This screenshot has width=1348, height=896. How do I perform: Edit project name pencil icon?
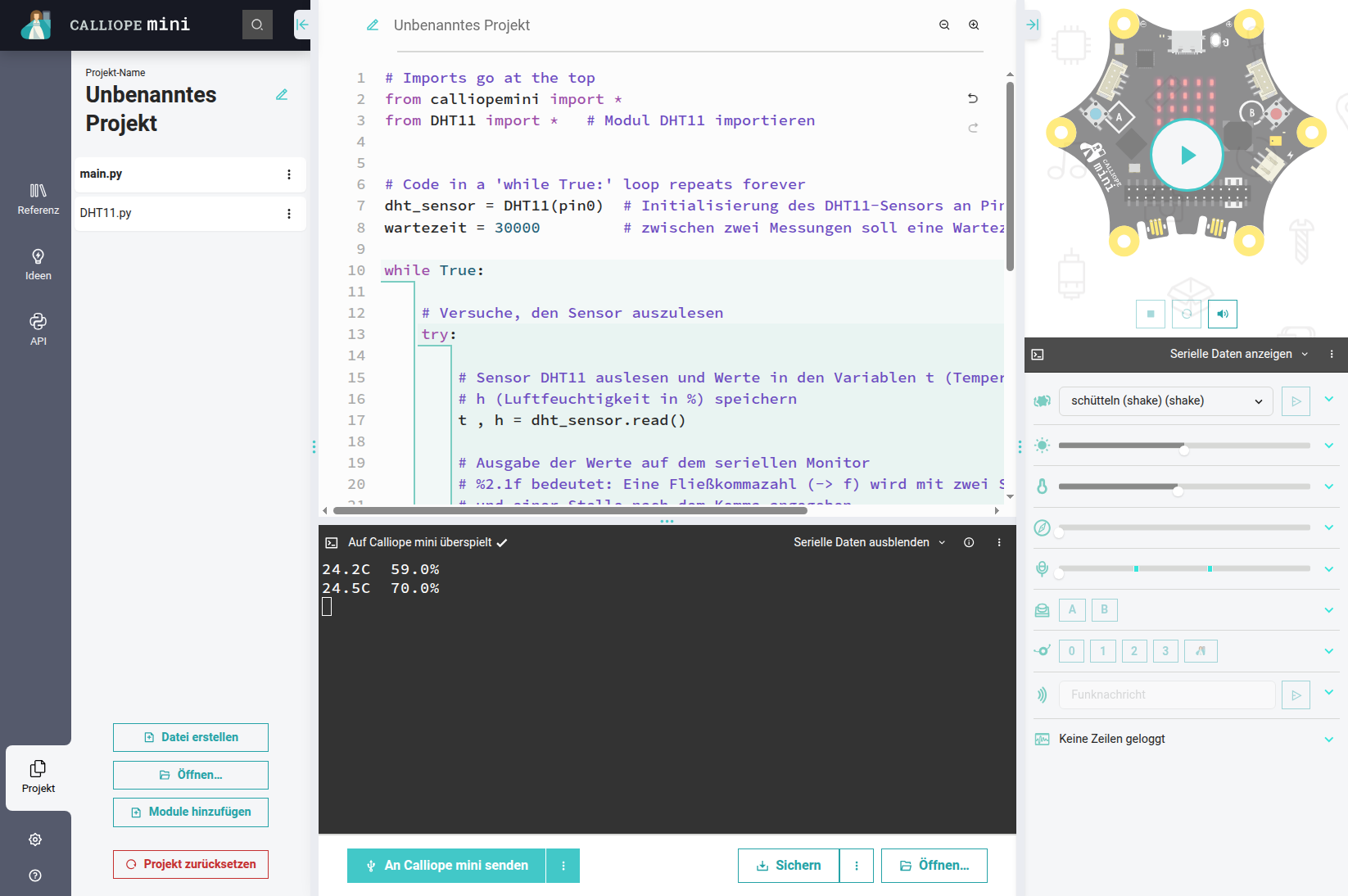click(x=282, y=95)
